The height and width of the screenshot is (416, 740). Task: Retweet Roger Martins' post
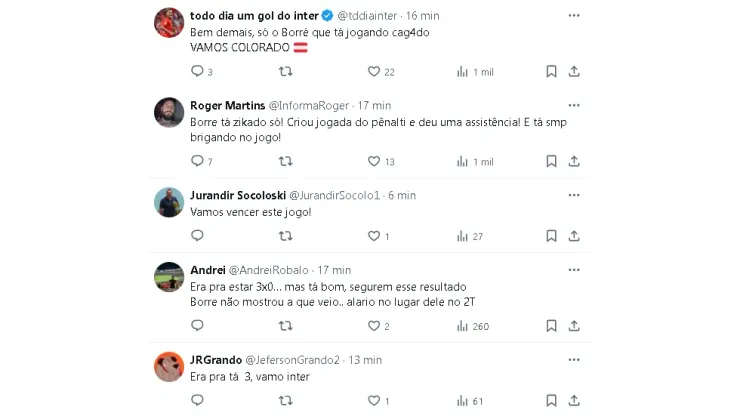point(285,161)
